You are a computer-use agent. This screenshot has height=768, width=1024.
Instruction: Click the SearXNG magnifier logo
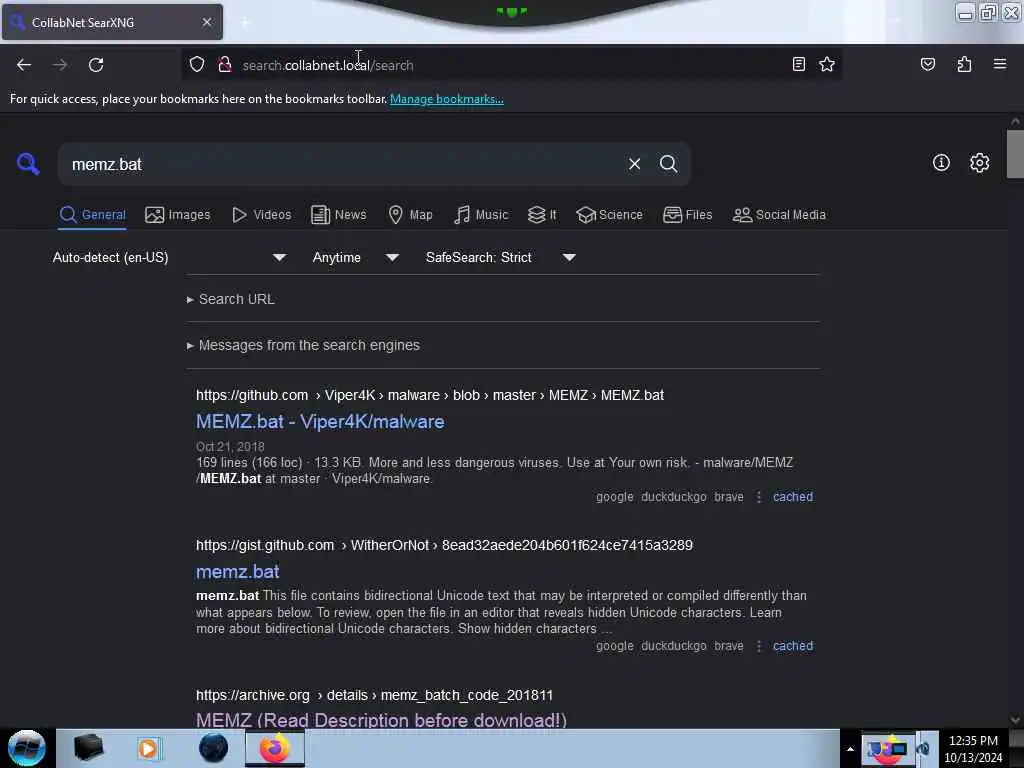tap(28, 163)
